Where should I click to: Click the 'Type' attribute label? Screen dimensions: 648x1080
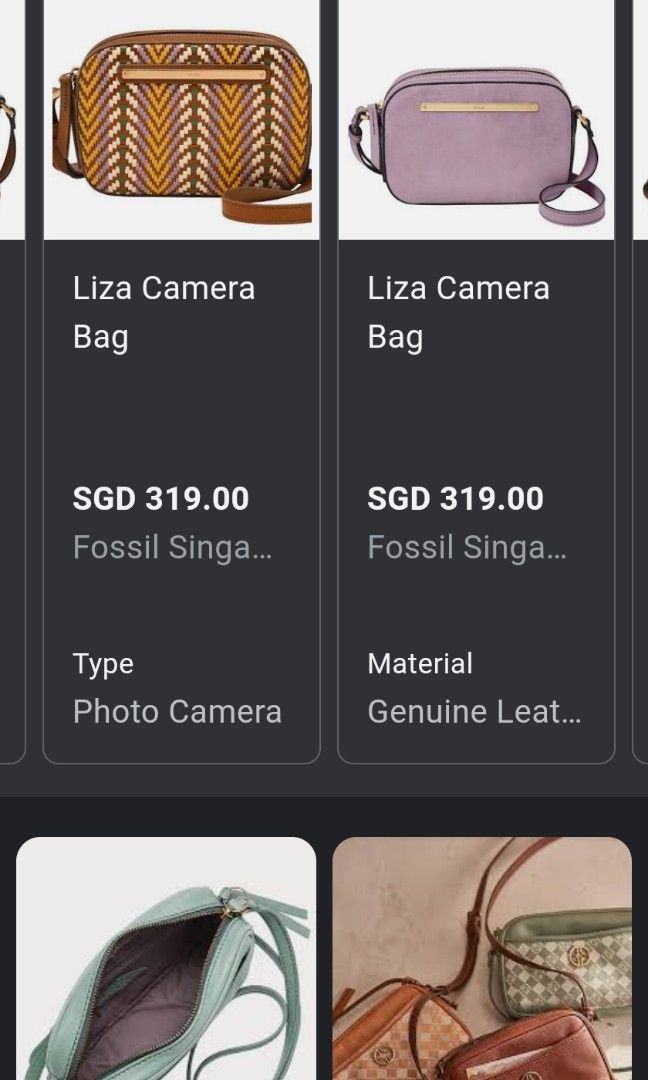(103, 663)
